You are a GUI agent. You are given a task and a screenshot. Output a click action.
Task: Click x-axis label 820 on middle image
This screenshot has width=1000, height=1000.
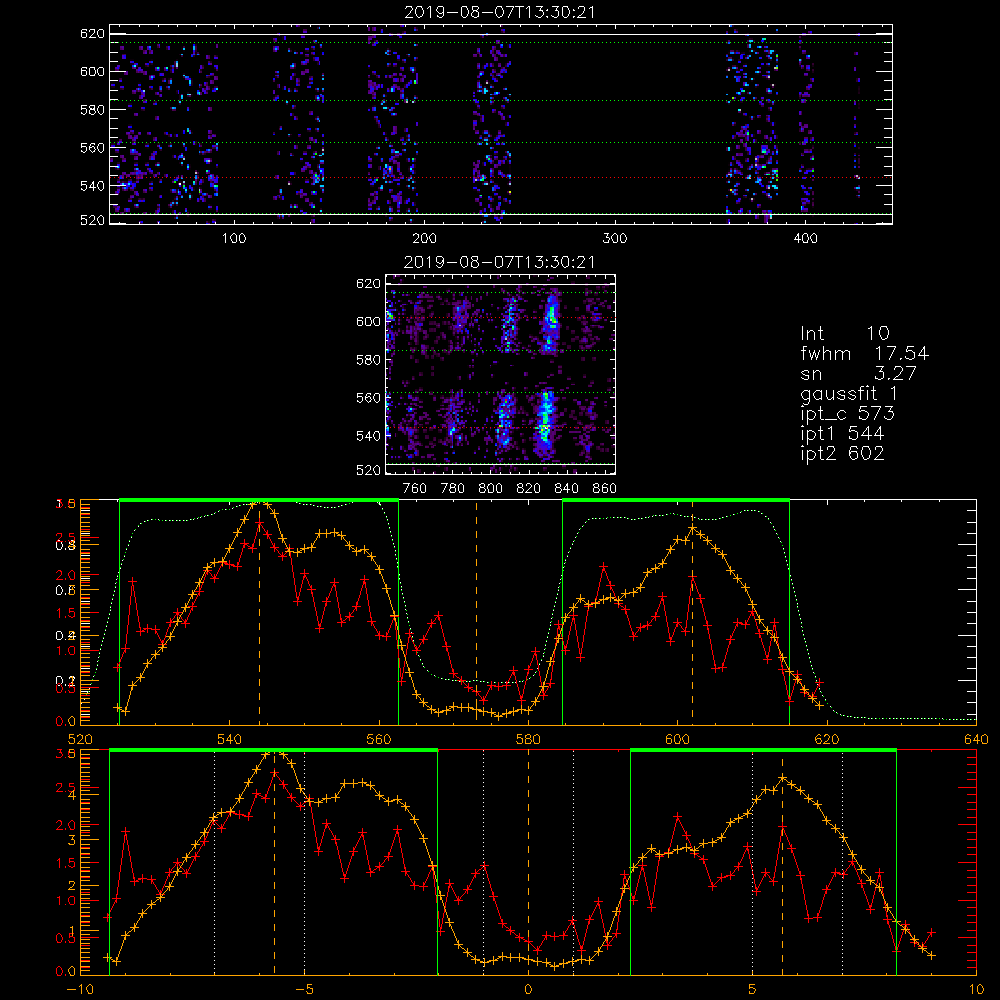(528, 489)
